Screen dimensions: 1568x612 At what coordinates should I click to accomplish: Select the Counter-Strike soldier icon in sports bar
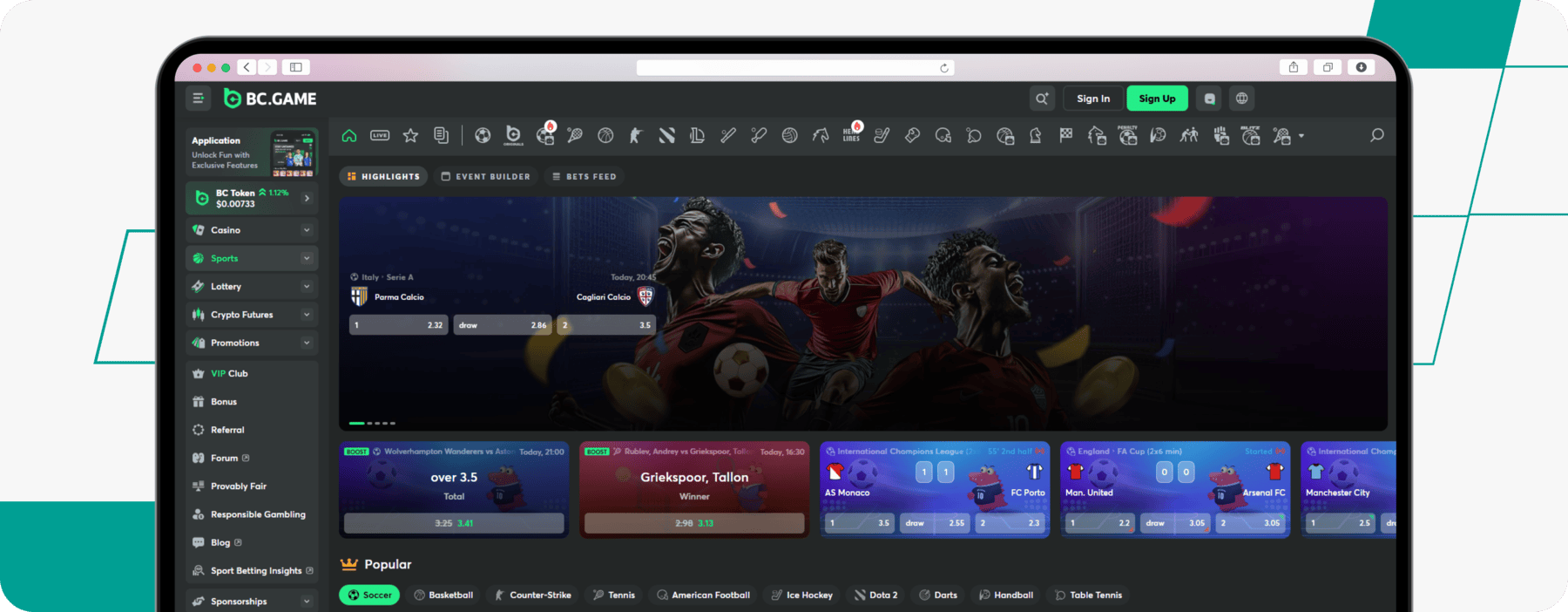(x=636, y=135)
